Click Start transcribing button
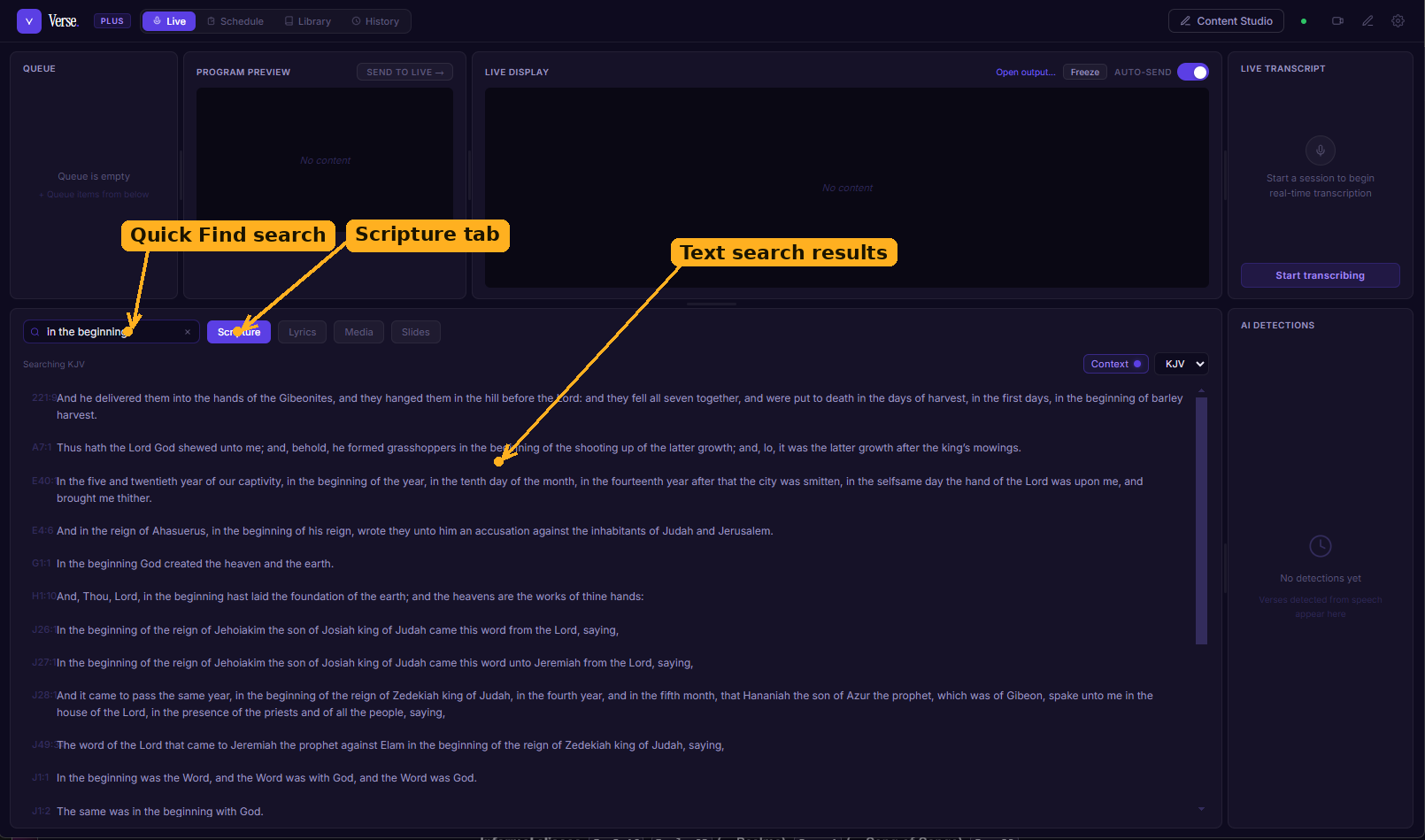The width and height of the screenshot is (1425, 840). (x=1320, y=275)
